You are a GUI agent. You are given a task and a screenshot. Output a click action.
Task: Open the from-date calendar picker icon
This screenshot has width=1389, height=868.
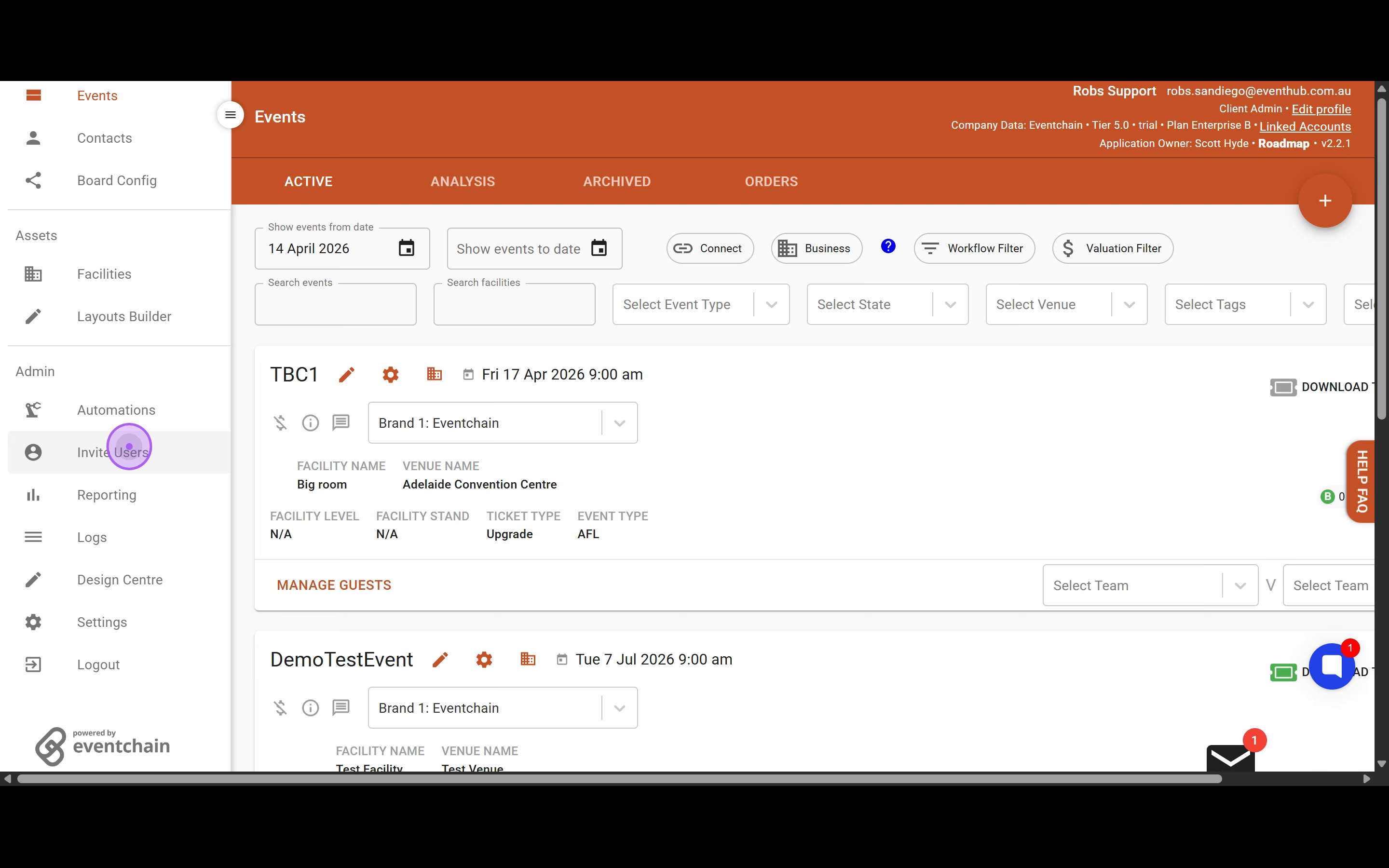pyautogui.click(x=407, y=248)
